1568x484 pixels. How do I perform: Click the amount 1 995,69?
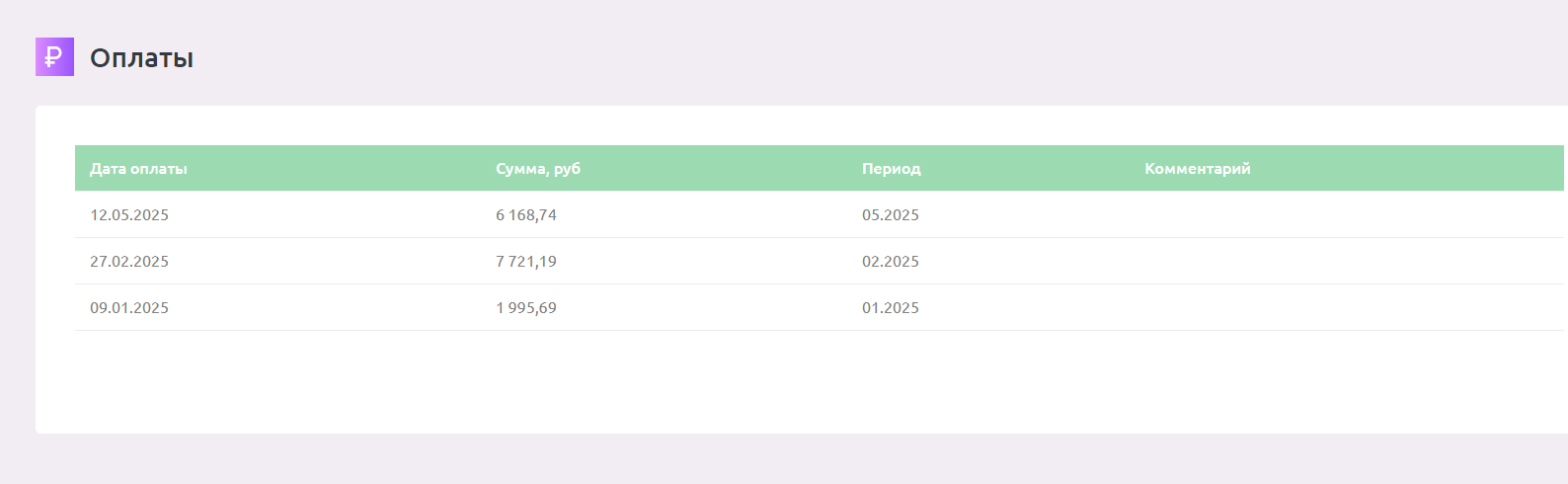[526, 308]
